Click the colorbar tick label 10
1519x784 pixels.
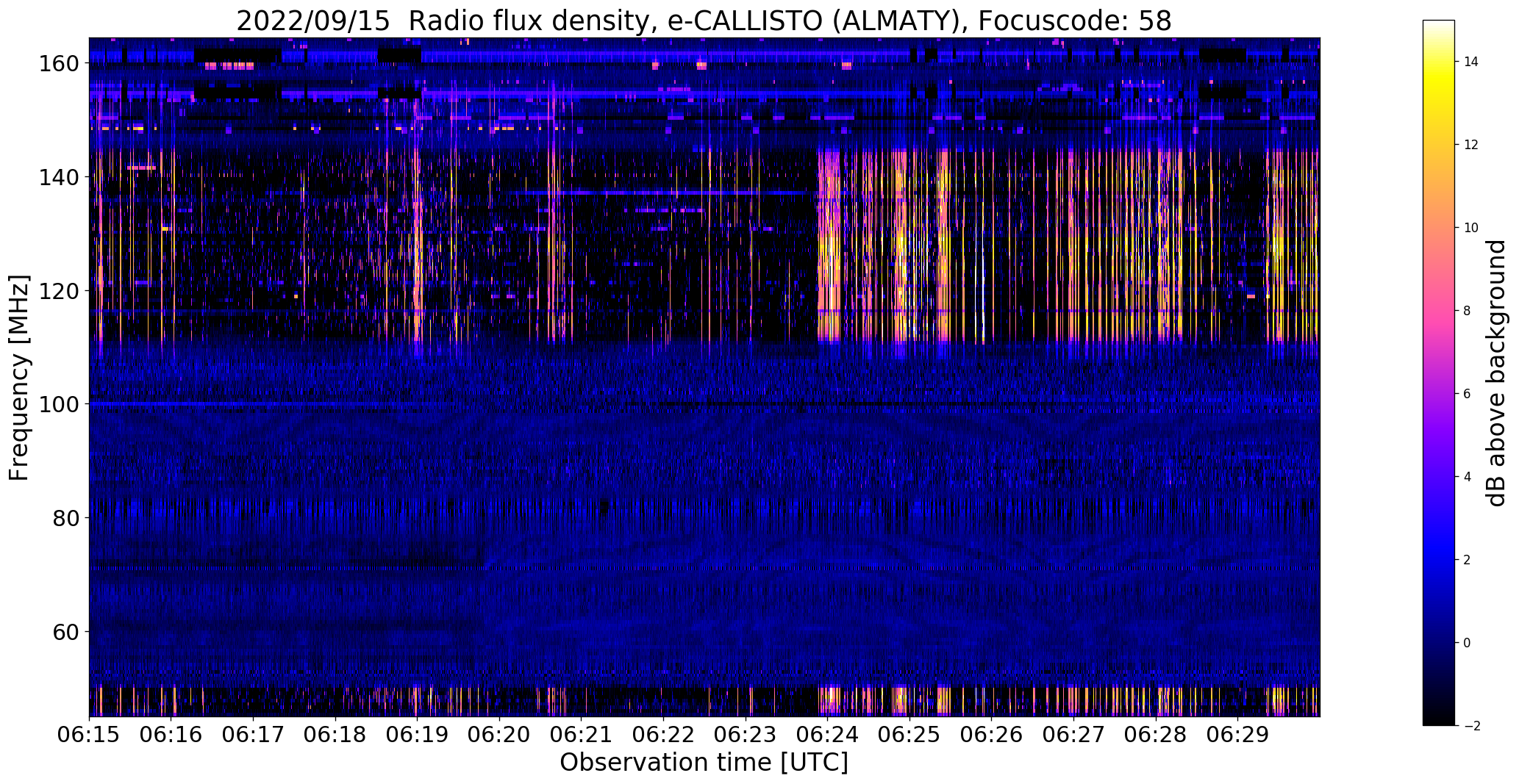(1471, 228)
